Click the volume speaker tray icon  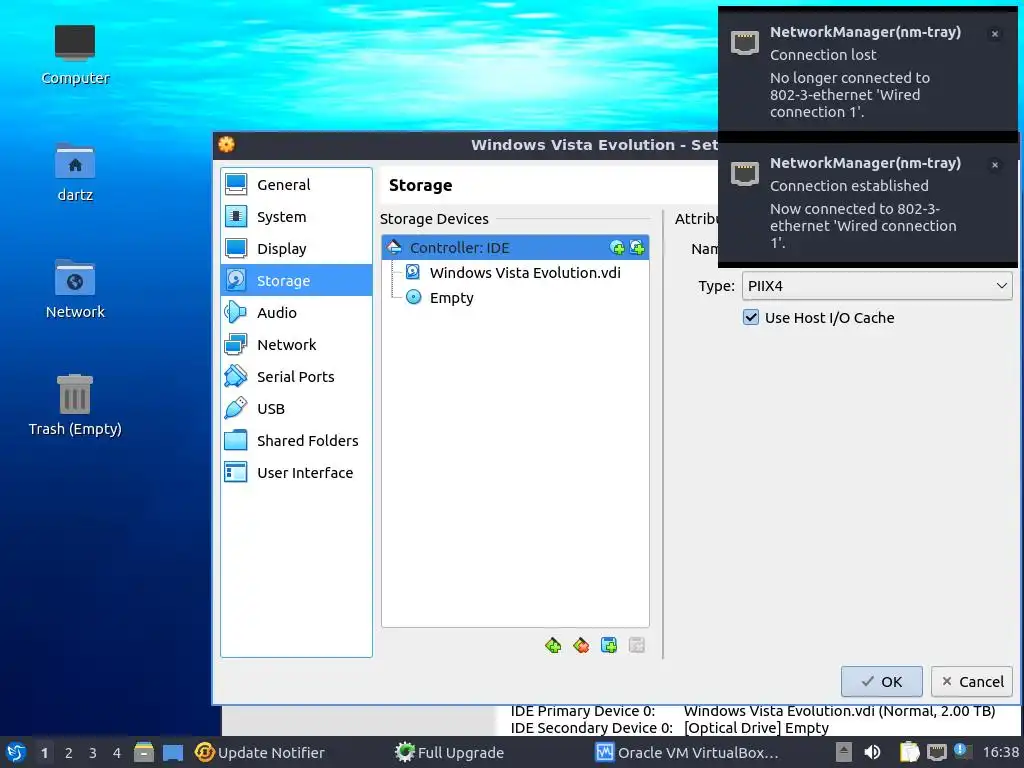click(x=872, y=752)
